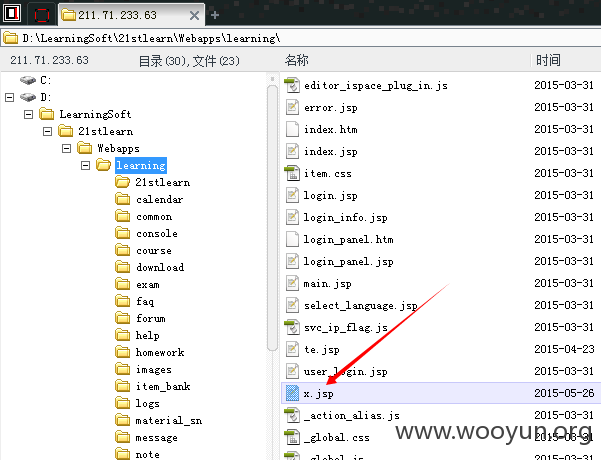
Task: Click the red square icon in top bar
Action: pyautogui.click(x=41, y=15)
